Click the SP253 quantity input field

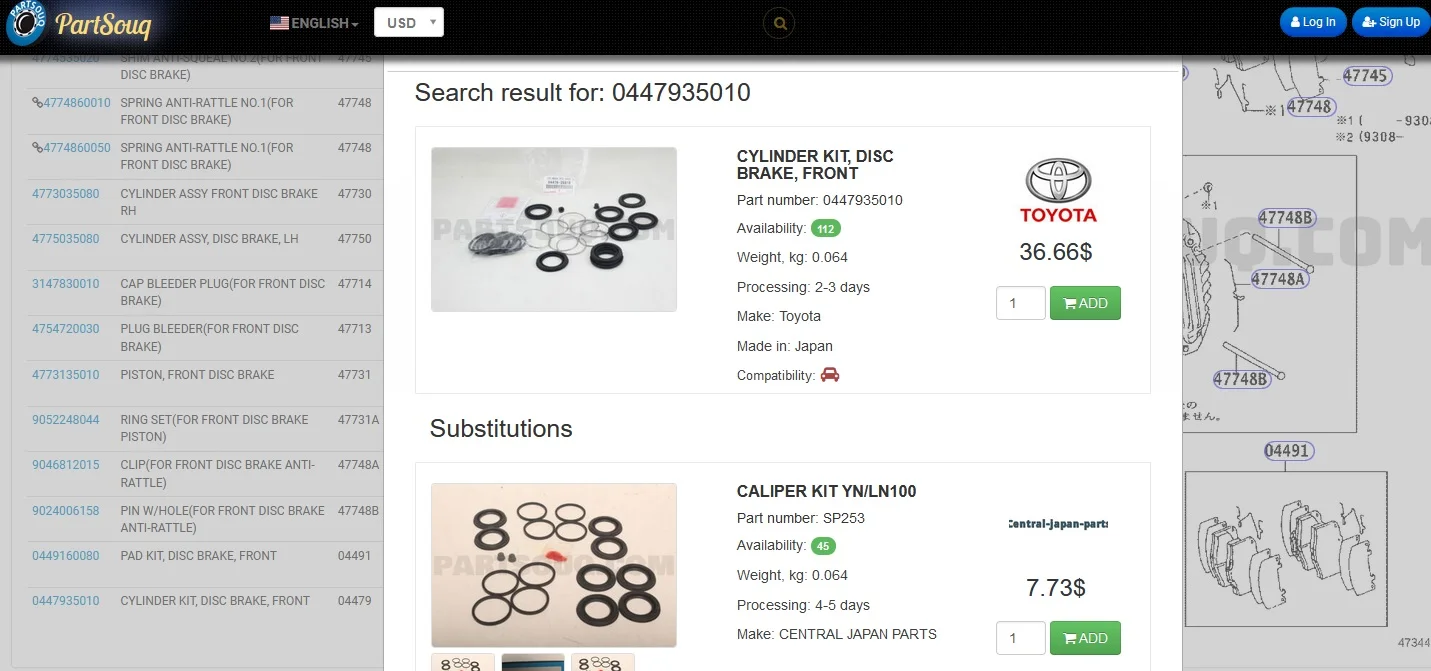tap(1020, 638)
